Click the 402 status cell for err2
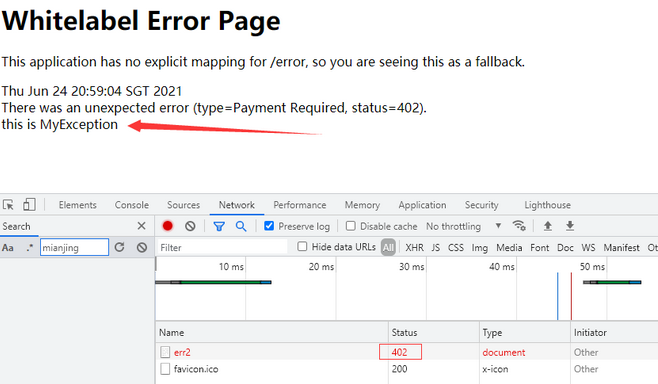658x384 pixels. point(400,352)
